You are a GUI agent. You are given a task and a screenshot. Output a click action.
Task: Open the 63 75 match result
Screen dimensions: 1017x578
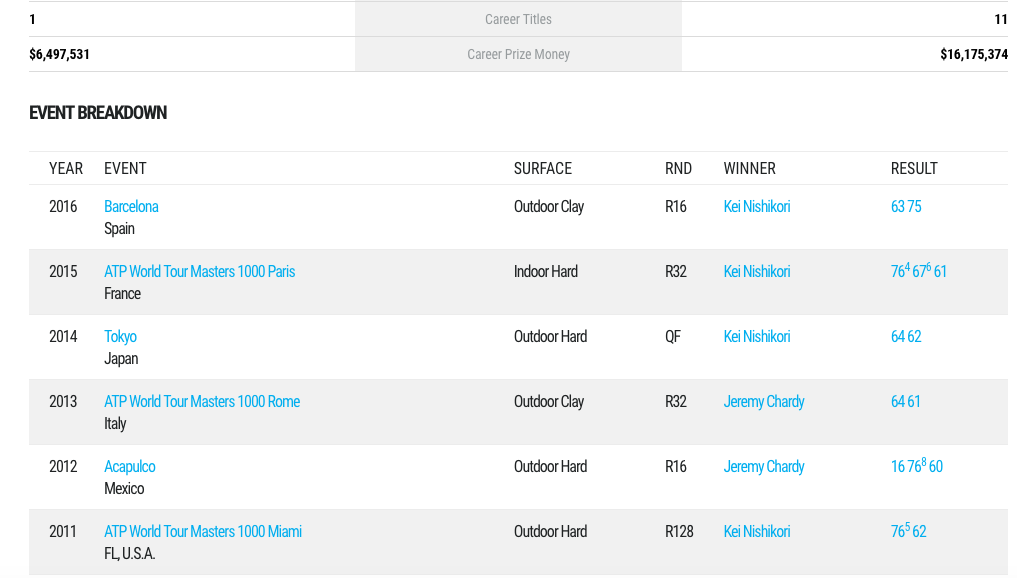pyautogui.click(x=905, y=206)
